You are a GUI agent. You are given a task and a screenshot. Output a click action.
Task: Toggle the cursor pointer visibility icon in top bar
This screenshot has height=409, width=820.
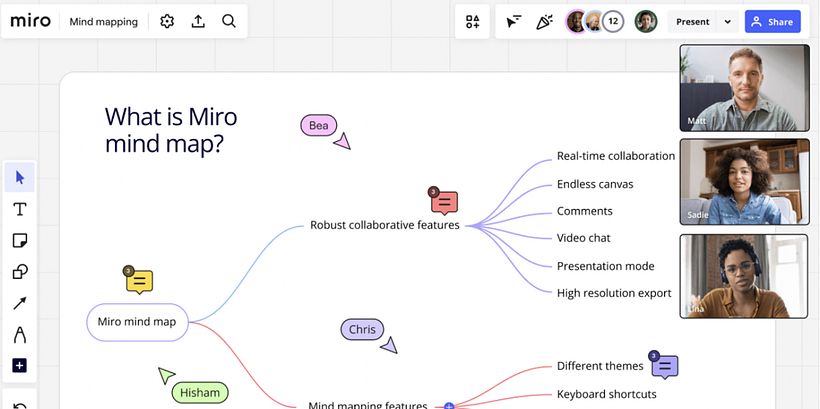(x=514, y=22)
